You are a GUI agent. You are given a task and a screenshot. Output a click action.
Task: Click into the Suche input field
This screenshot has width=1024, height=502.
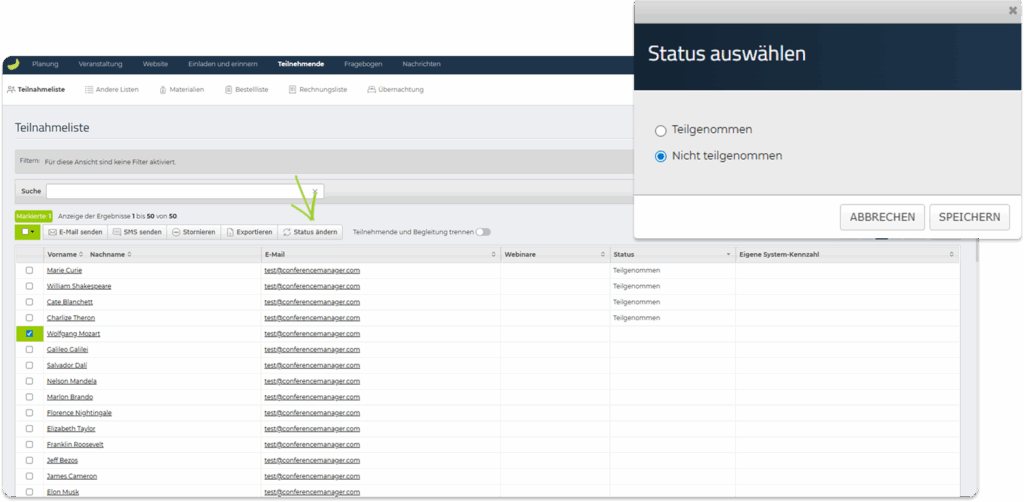(x=180, y=191)
